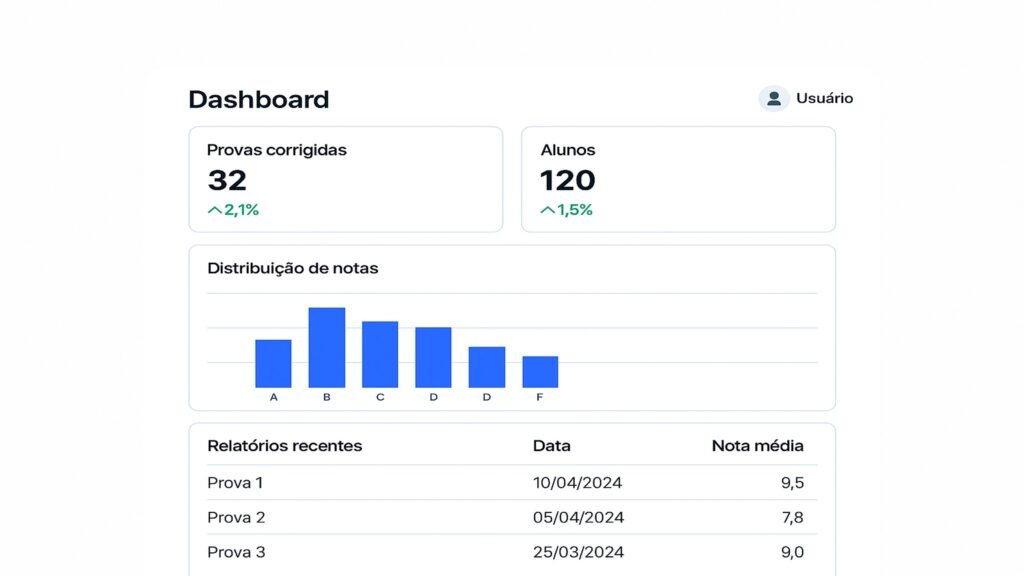Viewport: 1024px width, 576px height.
Task: Click the Alunos card value 120
Action: point(567,180)
